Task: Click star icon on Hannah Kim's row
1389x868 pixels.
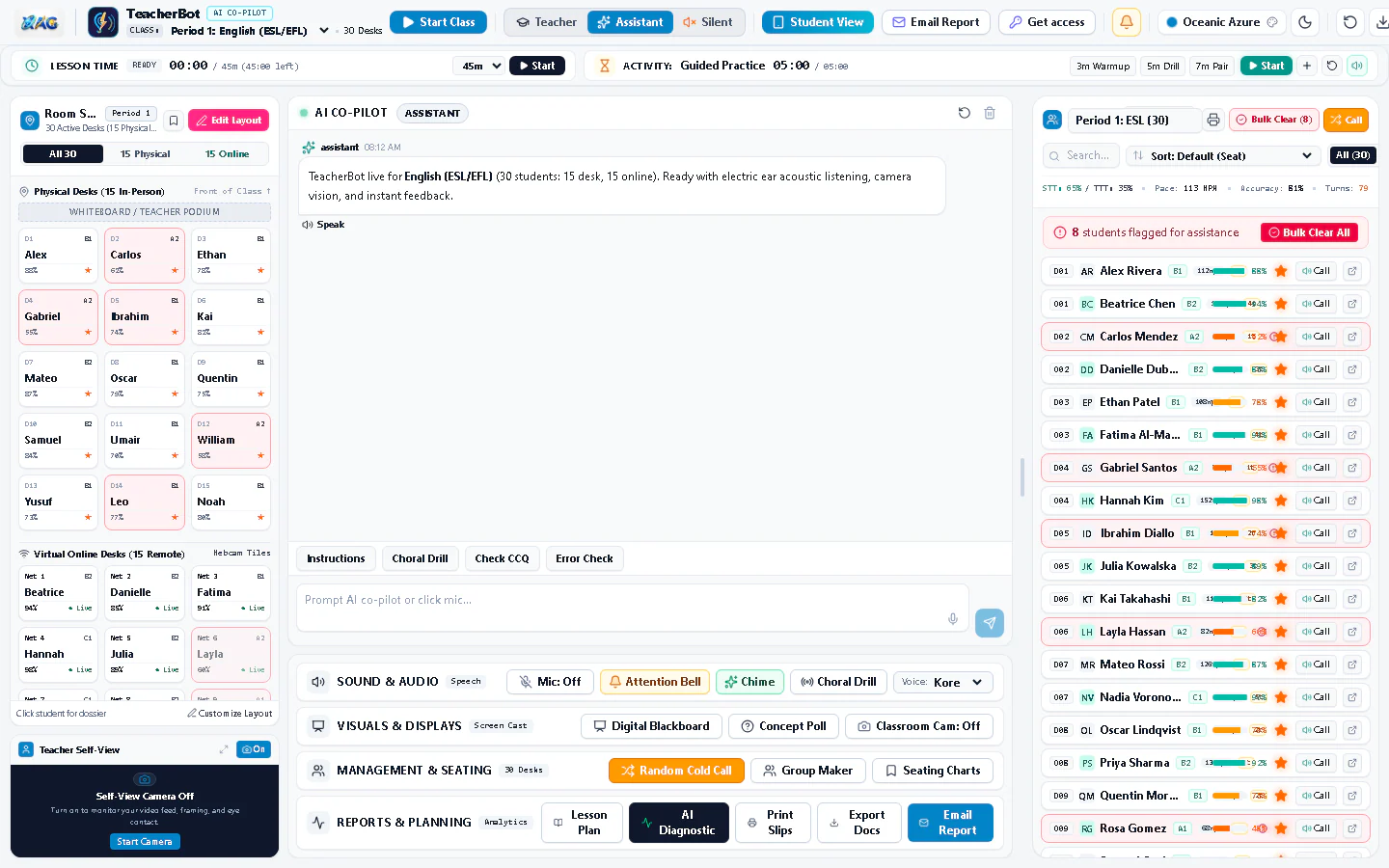Action: point(1281,501)
